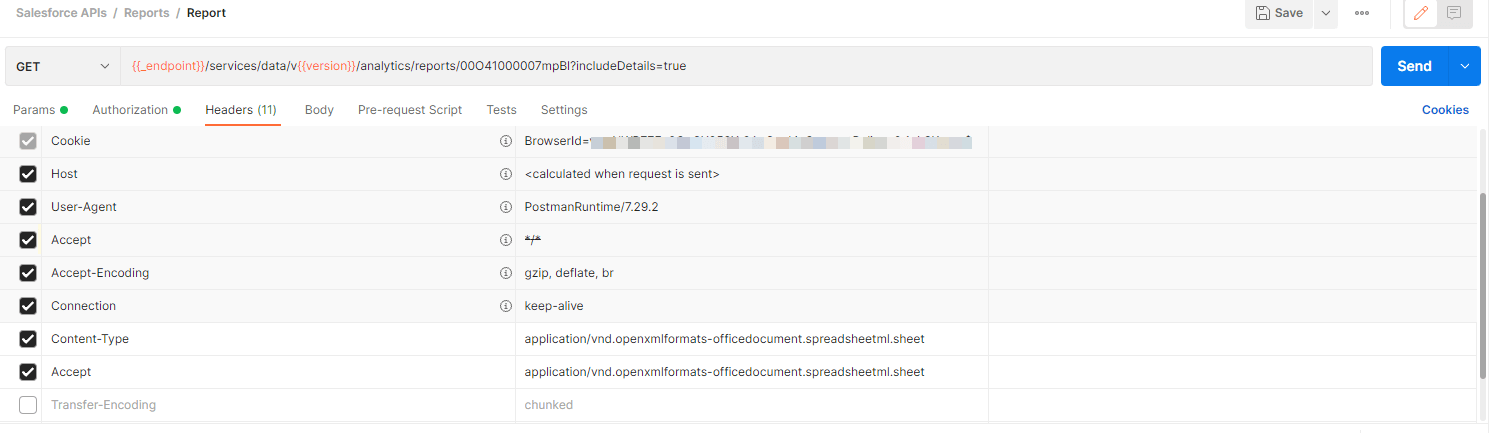Open the three-dots more actions menu
The image size is (1490, 433).
[x=1361, y=13]
